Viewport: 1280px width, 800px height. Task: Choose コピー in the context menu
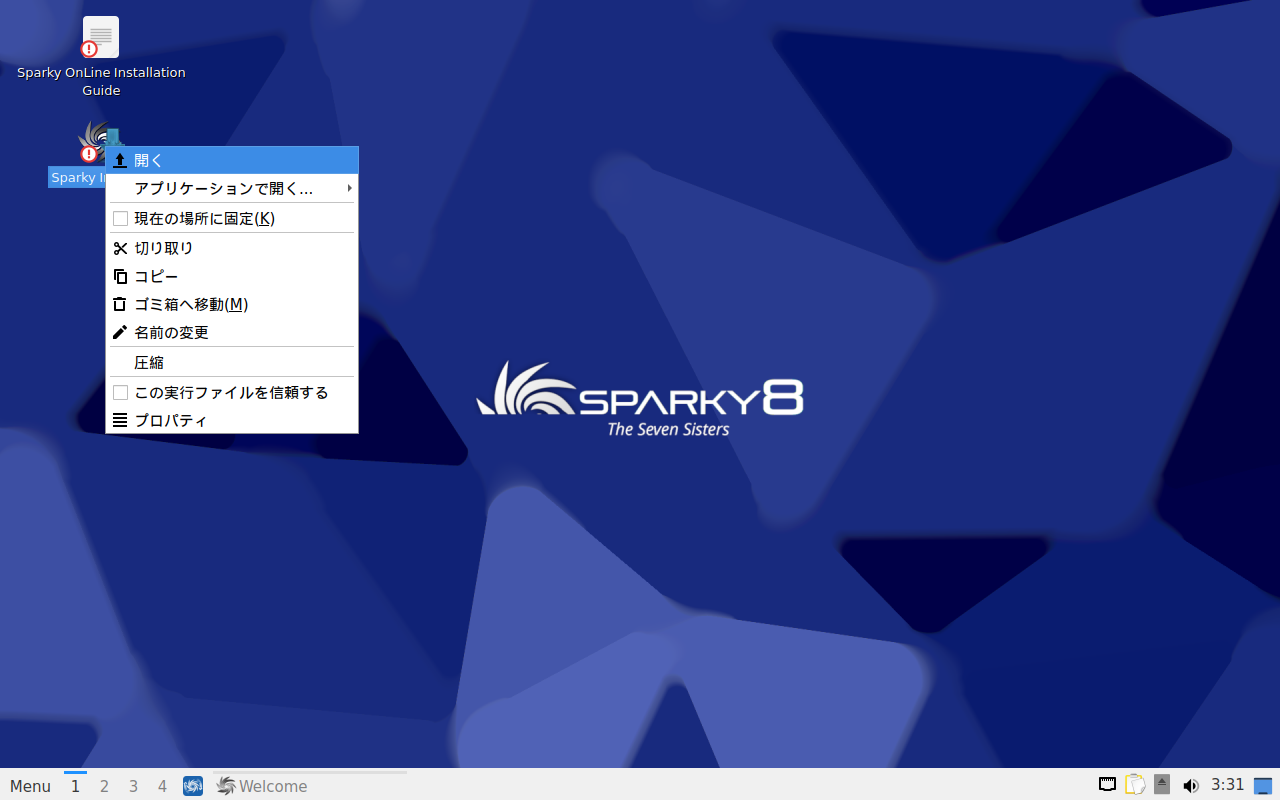click(232, 276)
